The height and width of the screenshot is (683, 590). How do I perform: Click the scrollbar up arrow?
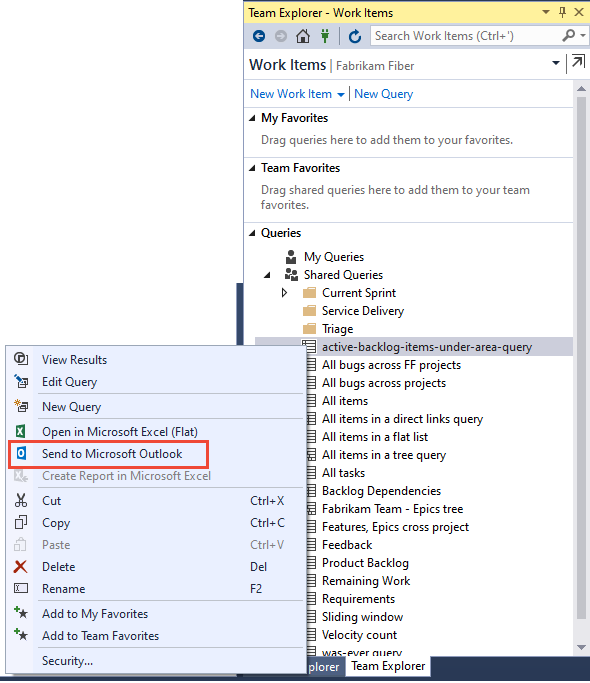[x=581, y=89]
